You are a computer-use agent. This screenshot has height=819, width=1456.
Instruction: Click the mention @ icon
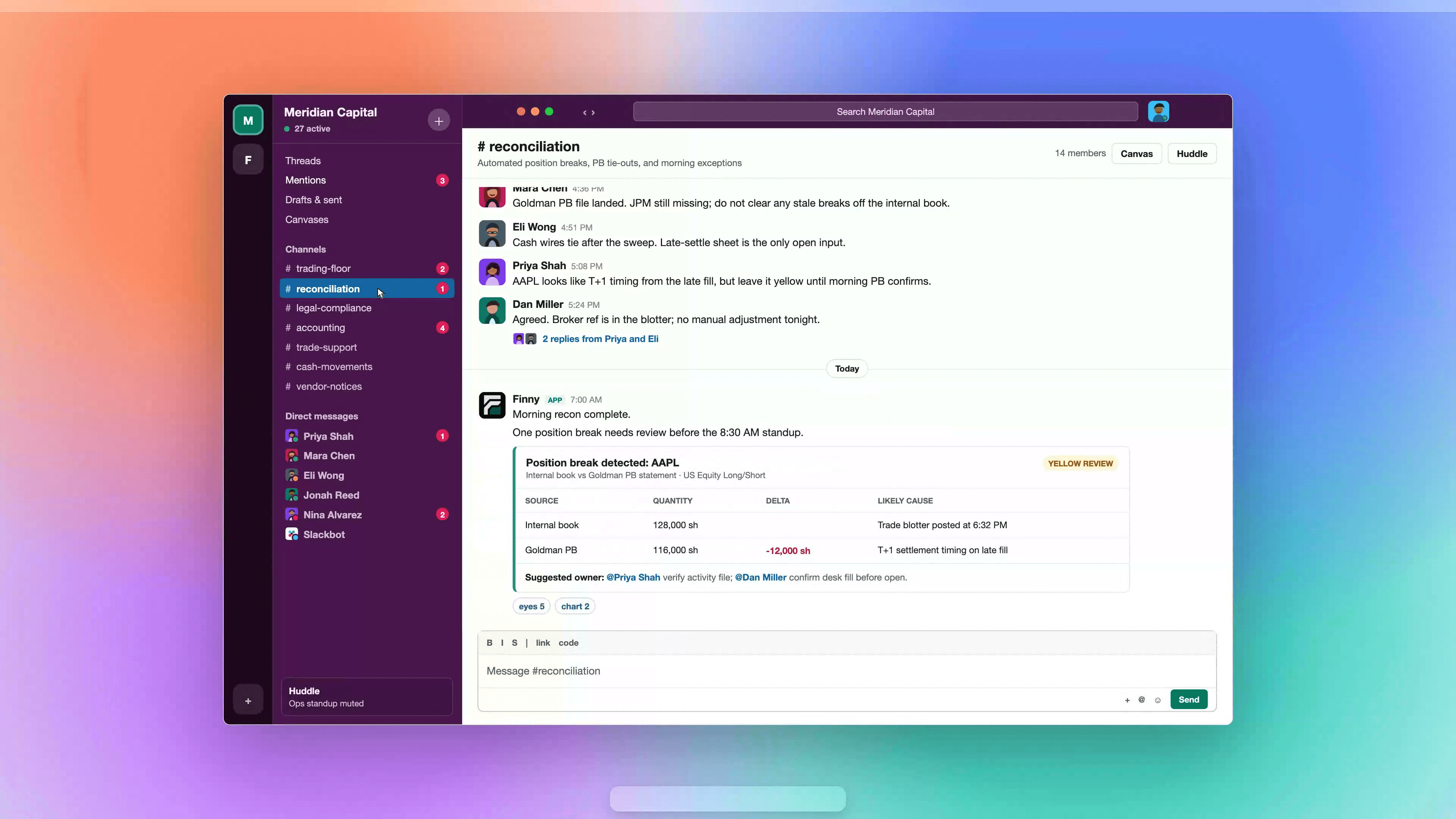1142,700
